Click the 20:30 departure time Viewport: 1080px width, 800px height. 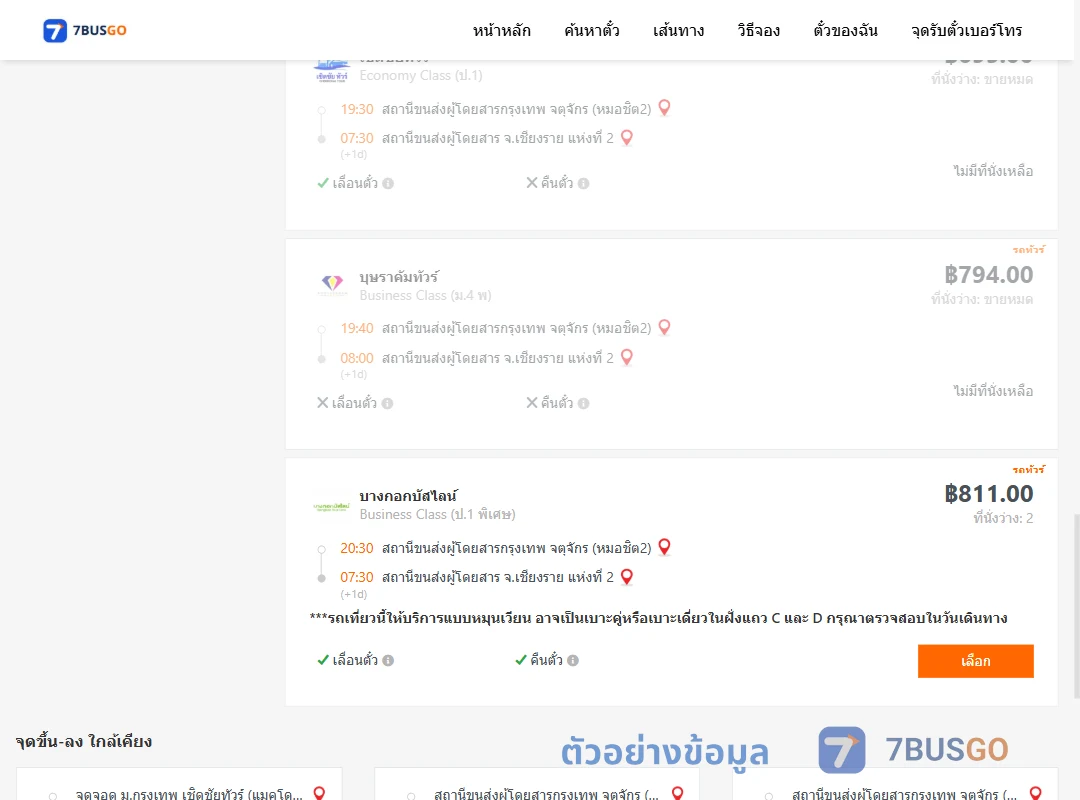click(357, 548)
